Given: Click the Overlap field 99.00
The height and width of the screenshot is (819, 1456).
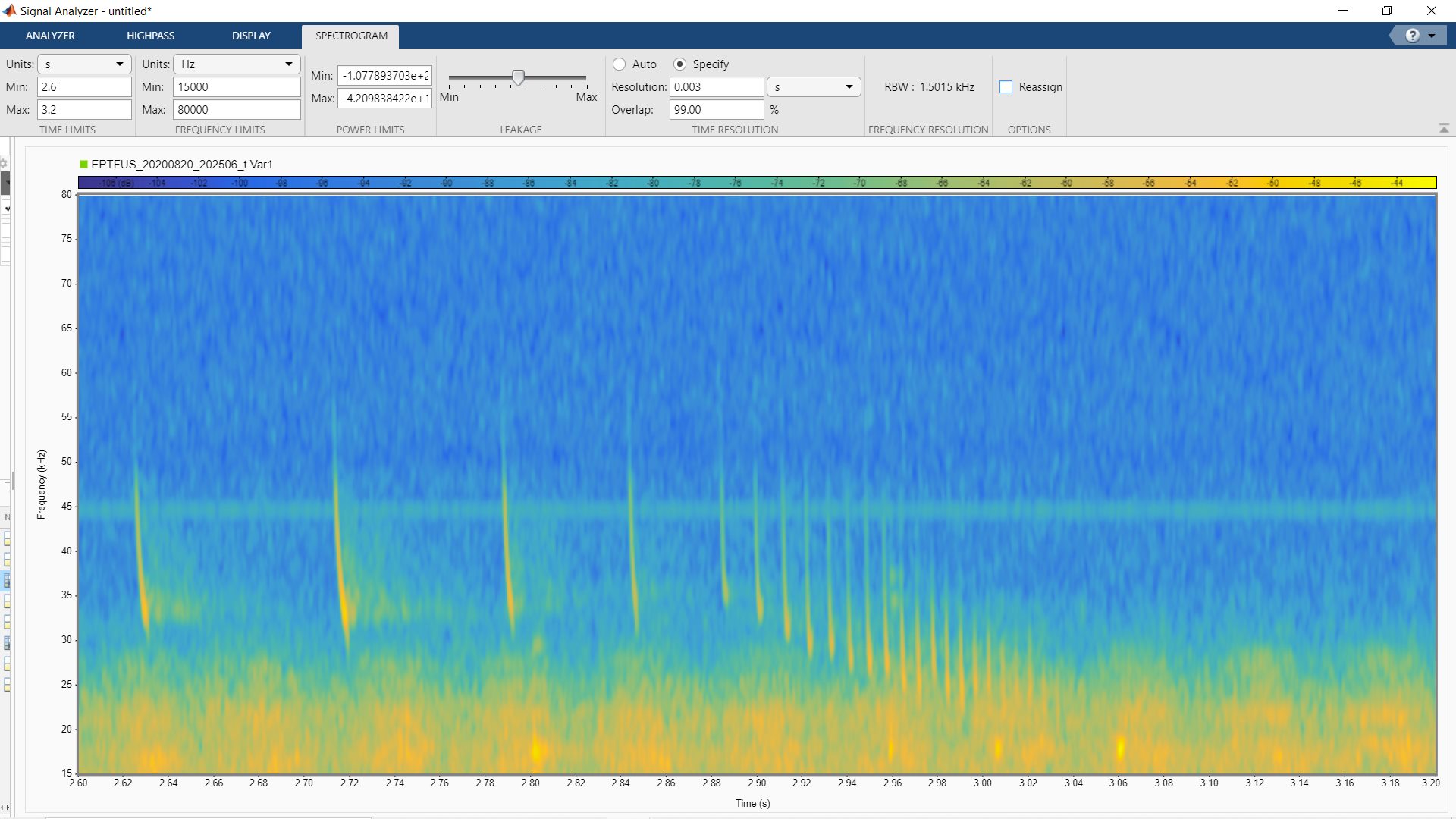Looking at the screenshot, I should coord(717,110).
